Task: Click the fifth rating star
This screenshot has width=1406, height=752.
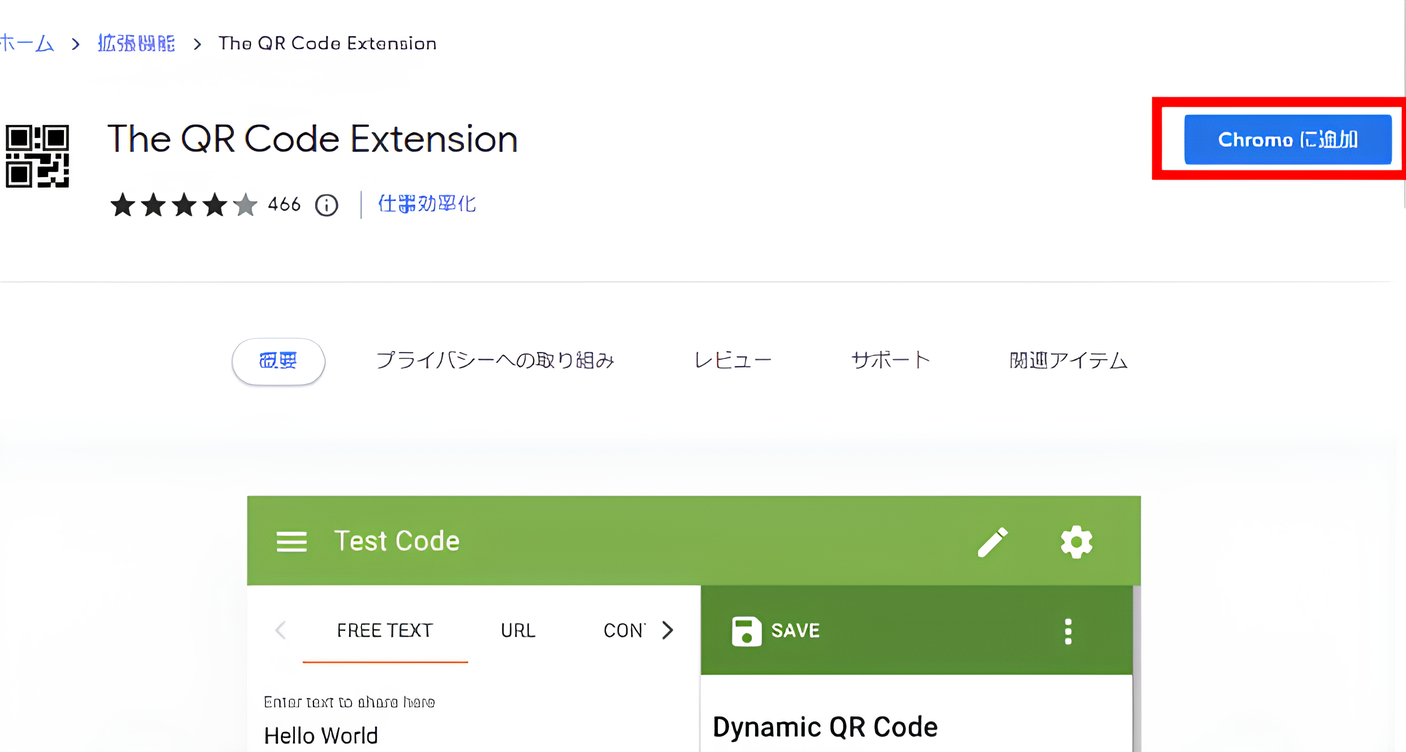Action: click(245, 204)
